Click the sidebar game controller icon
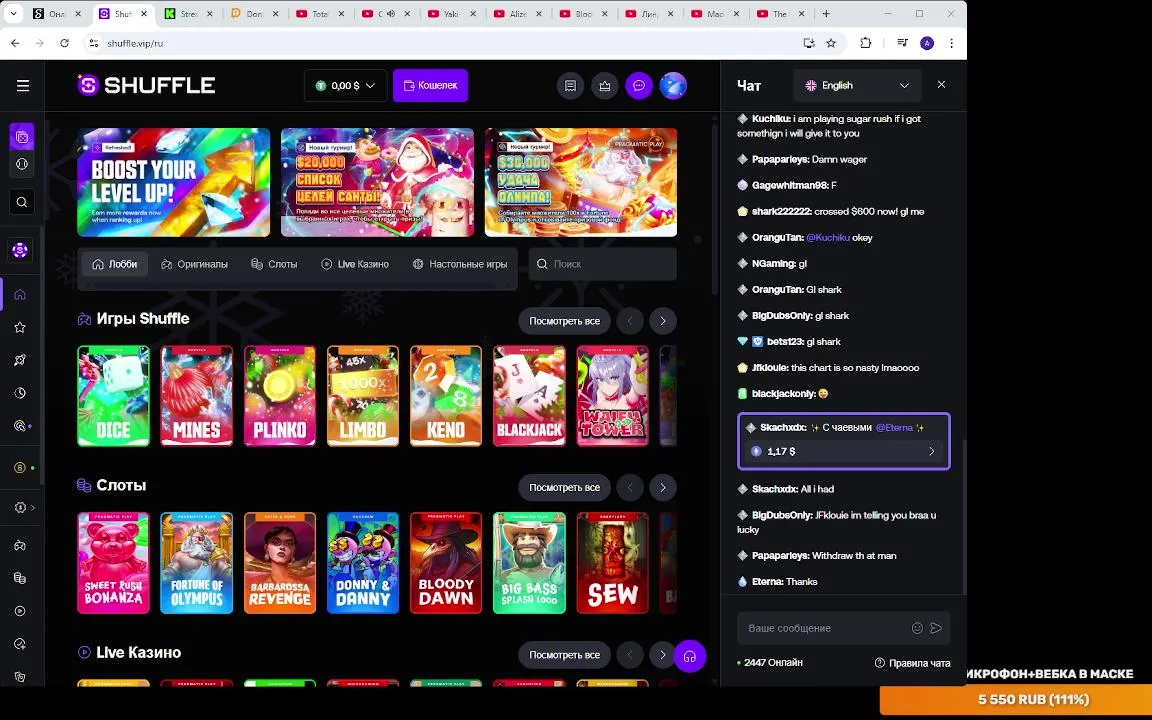The height and width of the screenshot is (720, 1152). [20, 545]
